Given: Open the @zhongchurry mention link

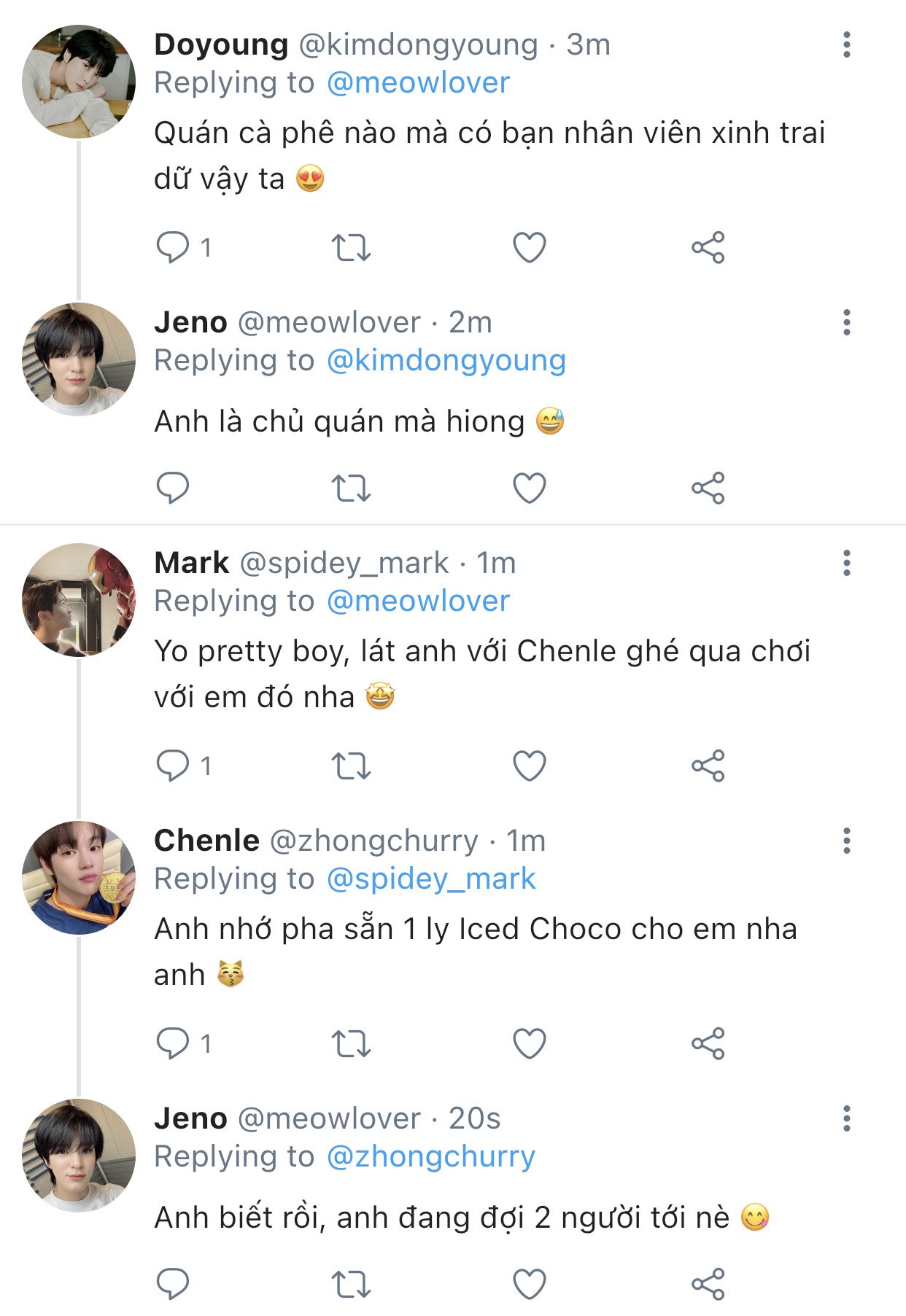Looking at the screenshot, I should click(x=430, y=1156).
